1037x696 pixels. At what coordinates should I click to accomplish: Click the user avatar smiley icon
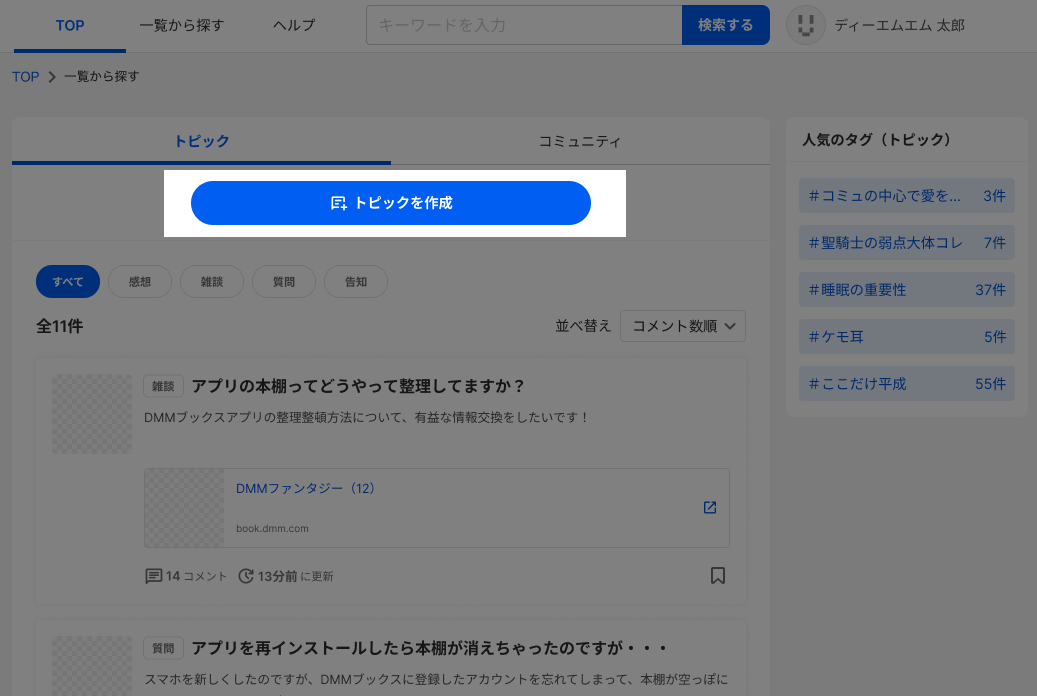tap(806, 26)
